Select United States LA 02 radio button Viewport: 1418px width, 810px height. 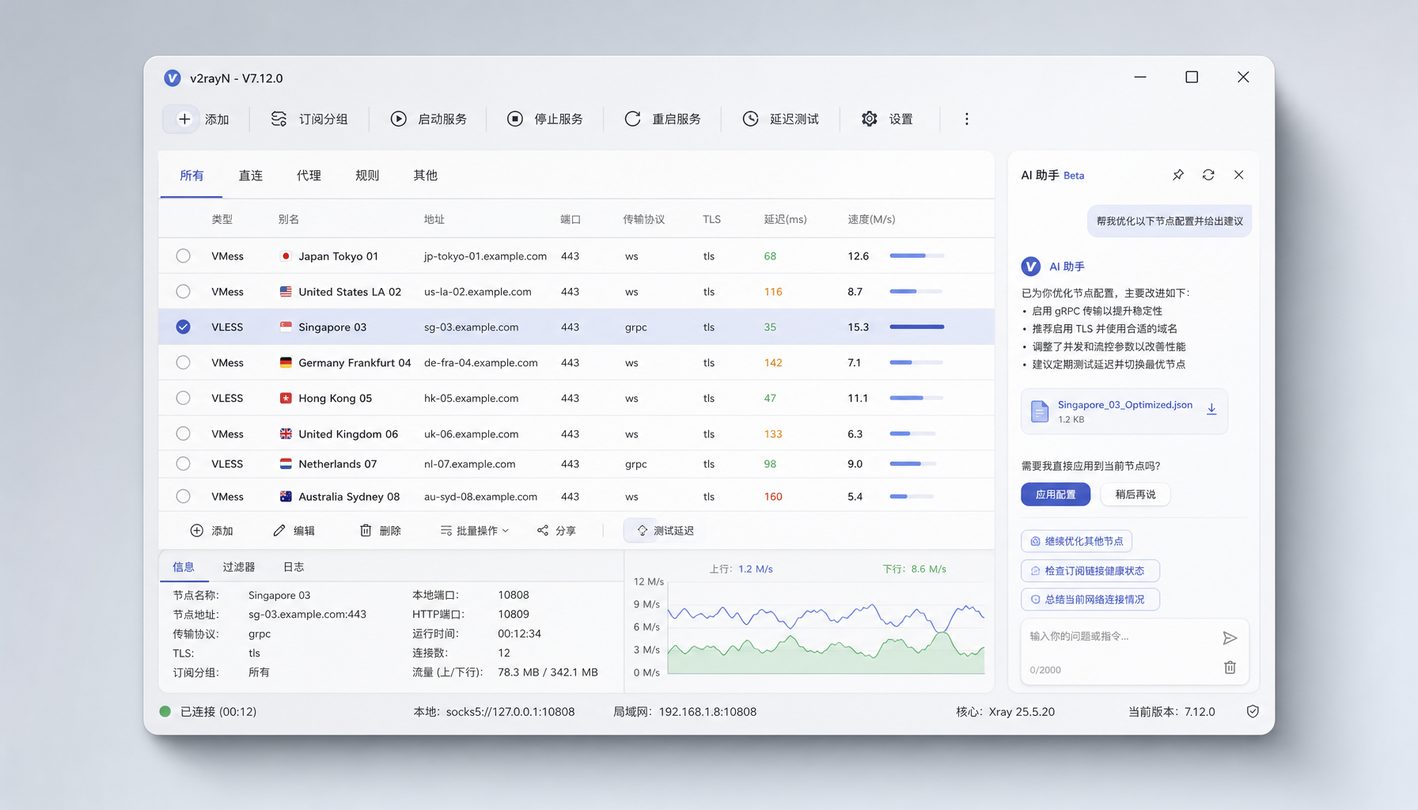[183, 291]
